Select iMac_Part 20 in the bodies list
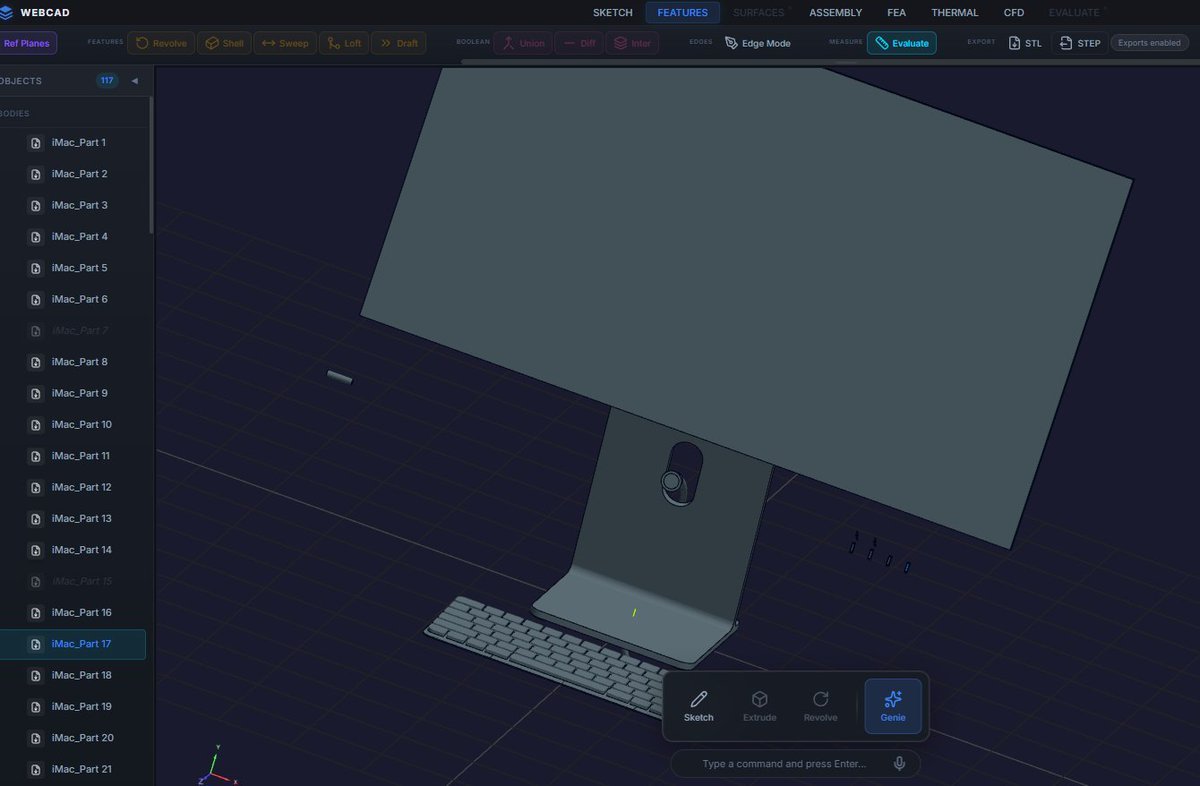1200x786 pixels. point(74,738)
